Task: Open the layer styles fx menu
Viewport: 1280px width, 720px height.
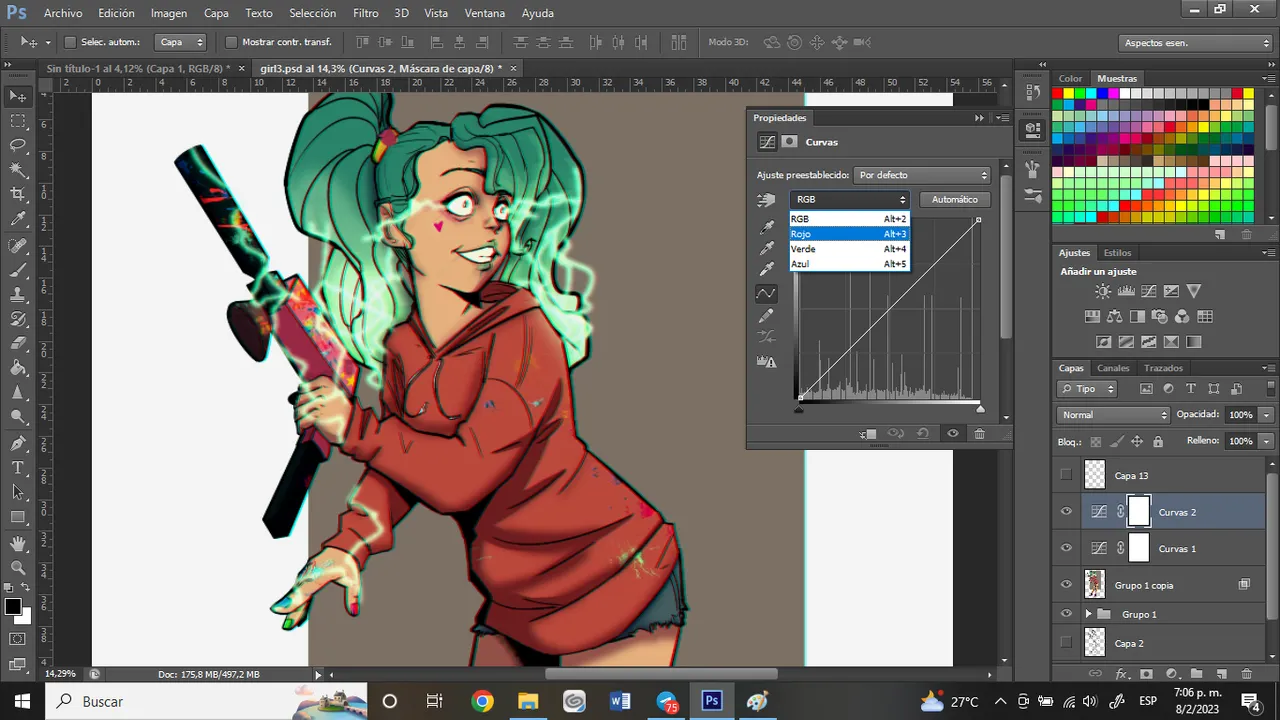Action: 1121,674
